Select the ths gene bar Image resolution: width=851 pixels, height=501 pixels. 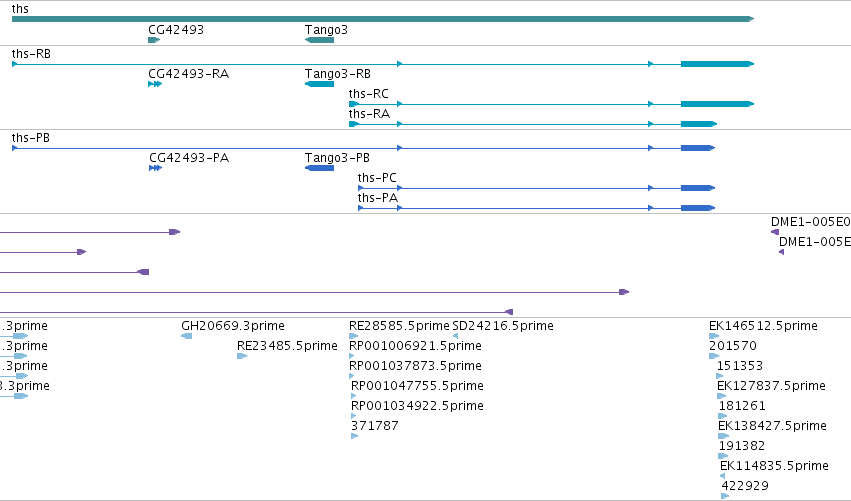383,19
